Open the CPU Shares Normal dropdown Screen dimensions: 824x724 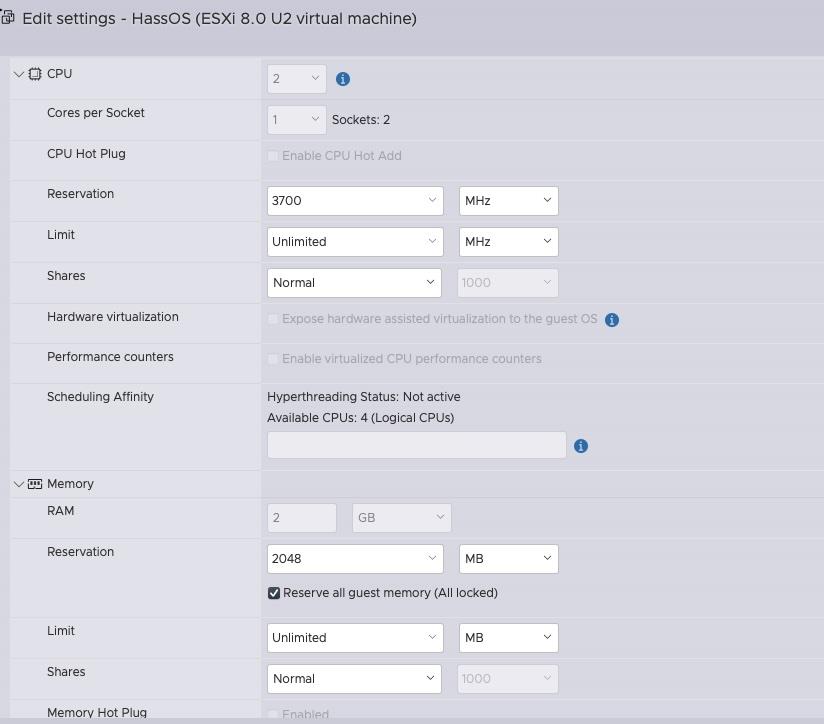[x=354, y=283]
